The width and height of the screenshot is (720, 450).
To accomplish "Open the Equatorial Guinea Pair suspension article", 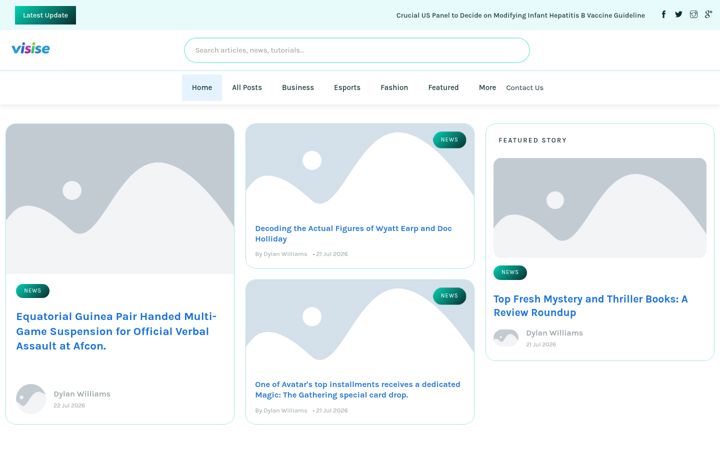I will (116, 331).
